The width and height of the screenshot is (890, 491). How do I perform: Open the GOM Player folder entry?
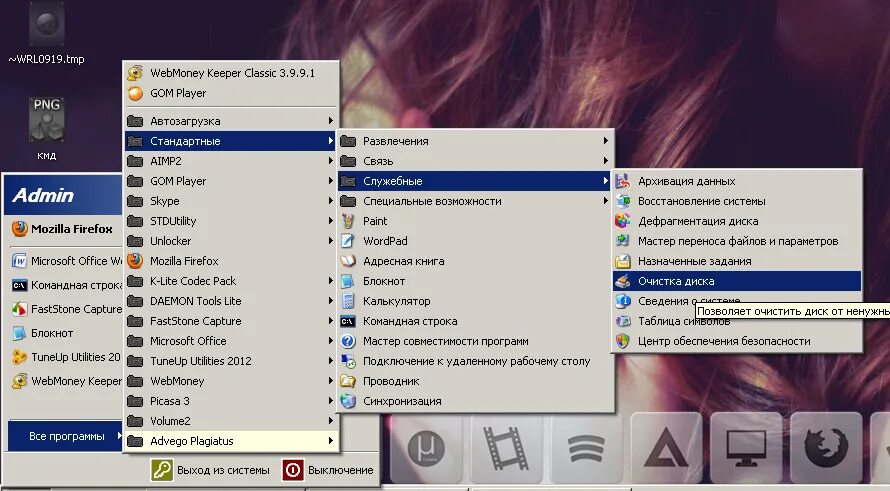[230, 181]
